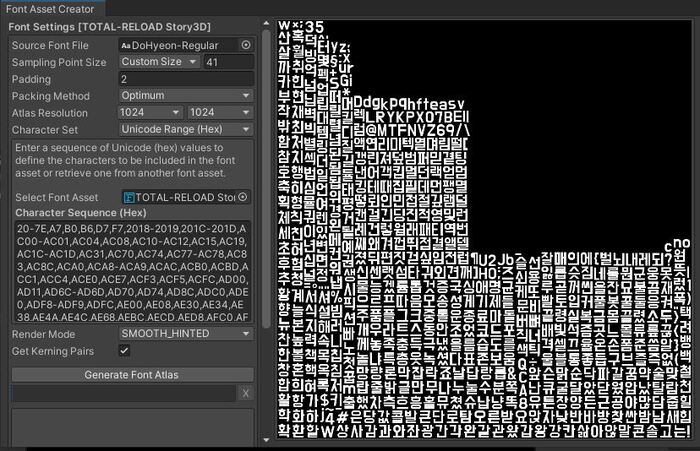Toggle the Get Kerning Pairs checkbox
Image resolution: width=700 pixels, height=451 pixels.
[x=124, y=351]
